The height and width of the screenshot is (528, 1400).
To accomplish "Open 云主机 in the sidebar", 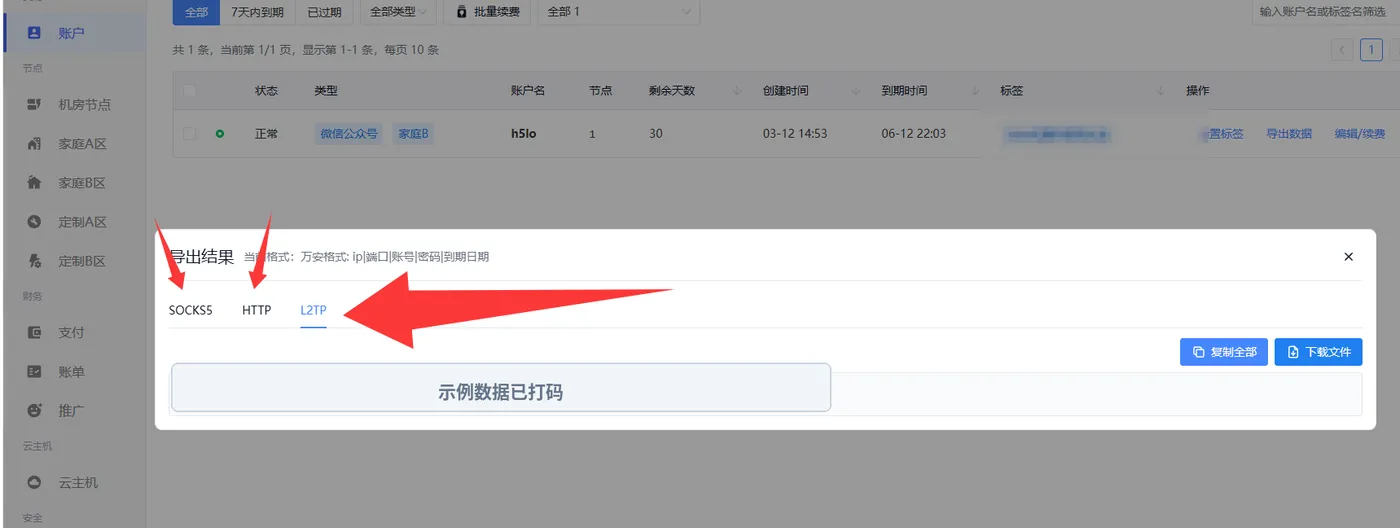I will click(x=75, y=482).
